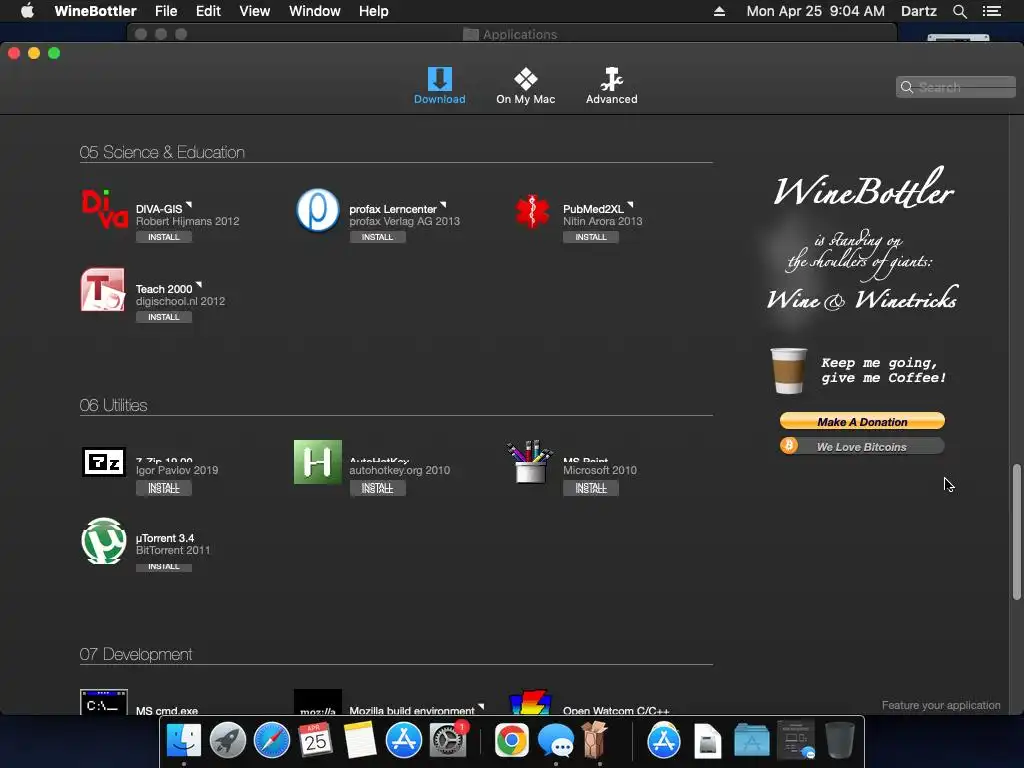Click the 05 Science & Education heading

[x=162, y=152]
